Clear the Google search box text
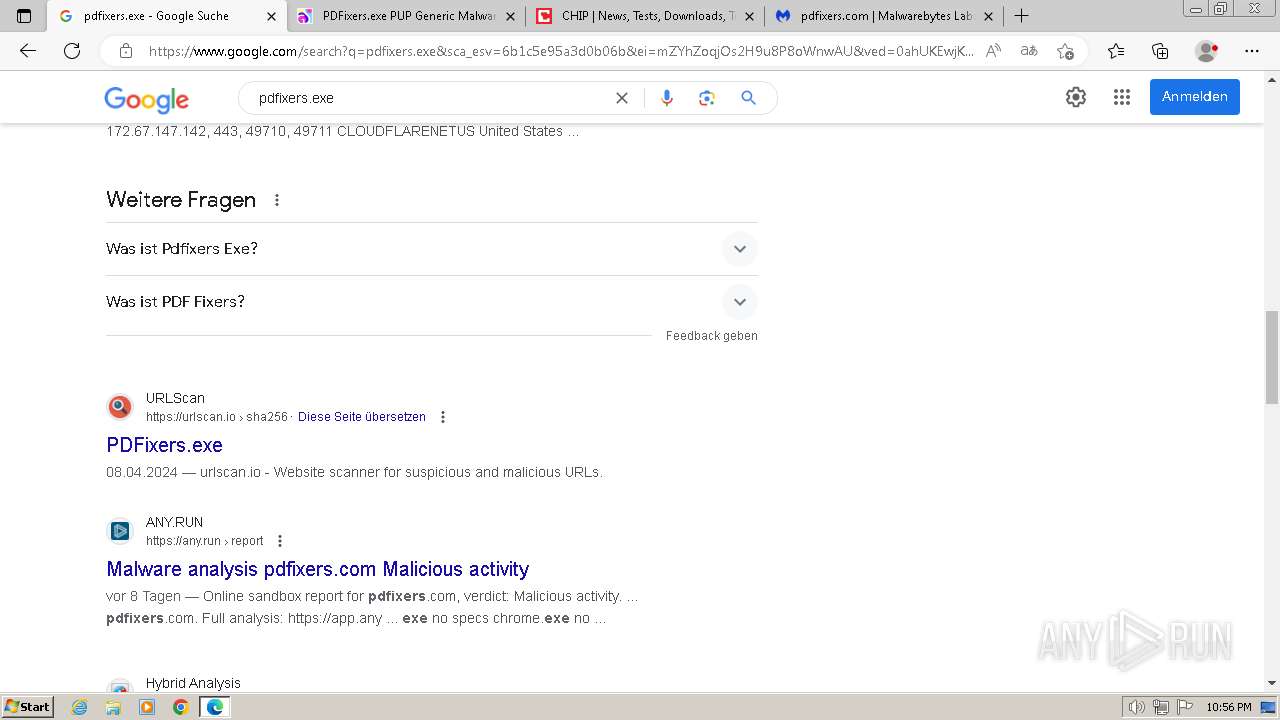 point(622,98)
